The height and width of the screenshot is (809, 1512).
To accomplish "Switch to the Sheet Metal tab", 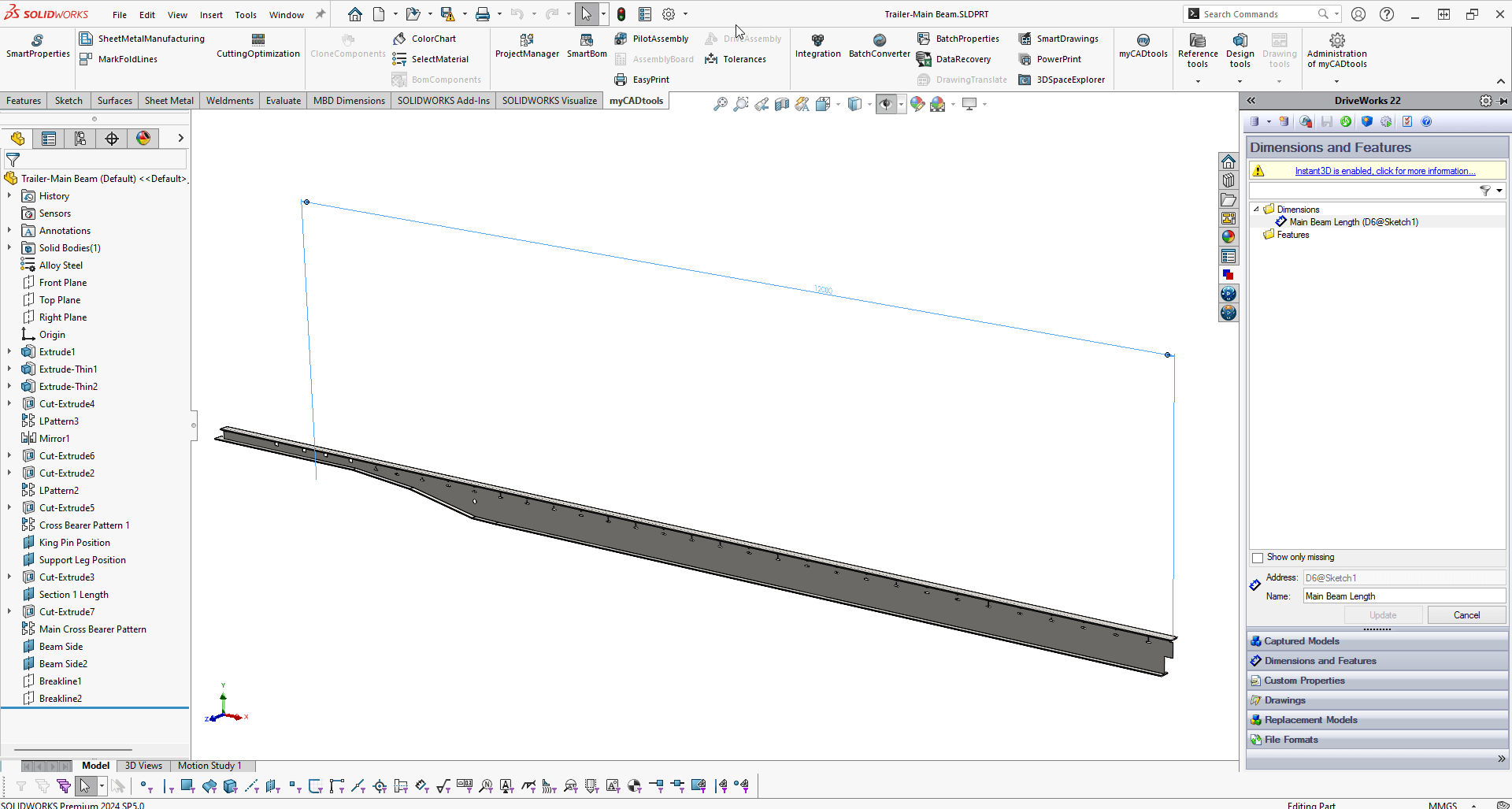I will (169, 101).
